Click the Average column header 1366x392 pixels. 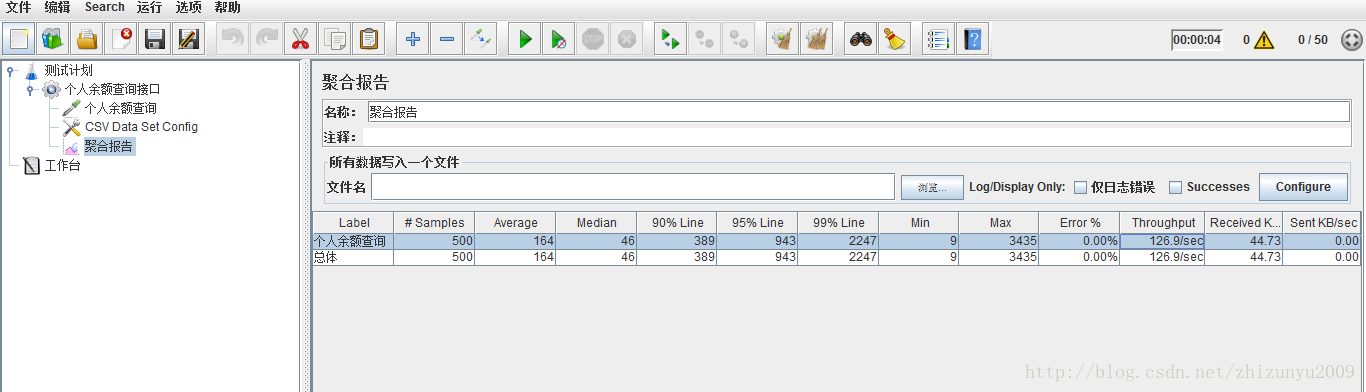[515, 222]
